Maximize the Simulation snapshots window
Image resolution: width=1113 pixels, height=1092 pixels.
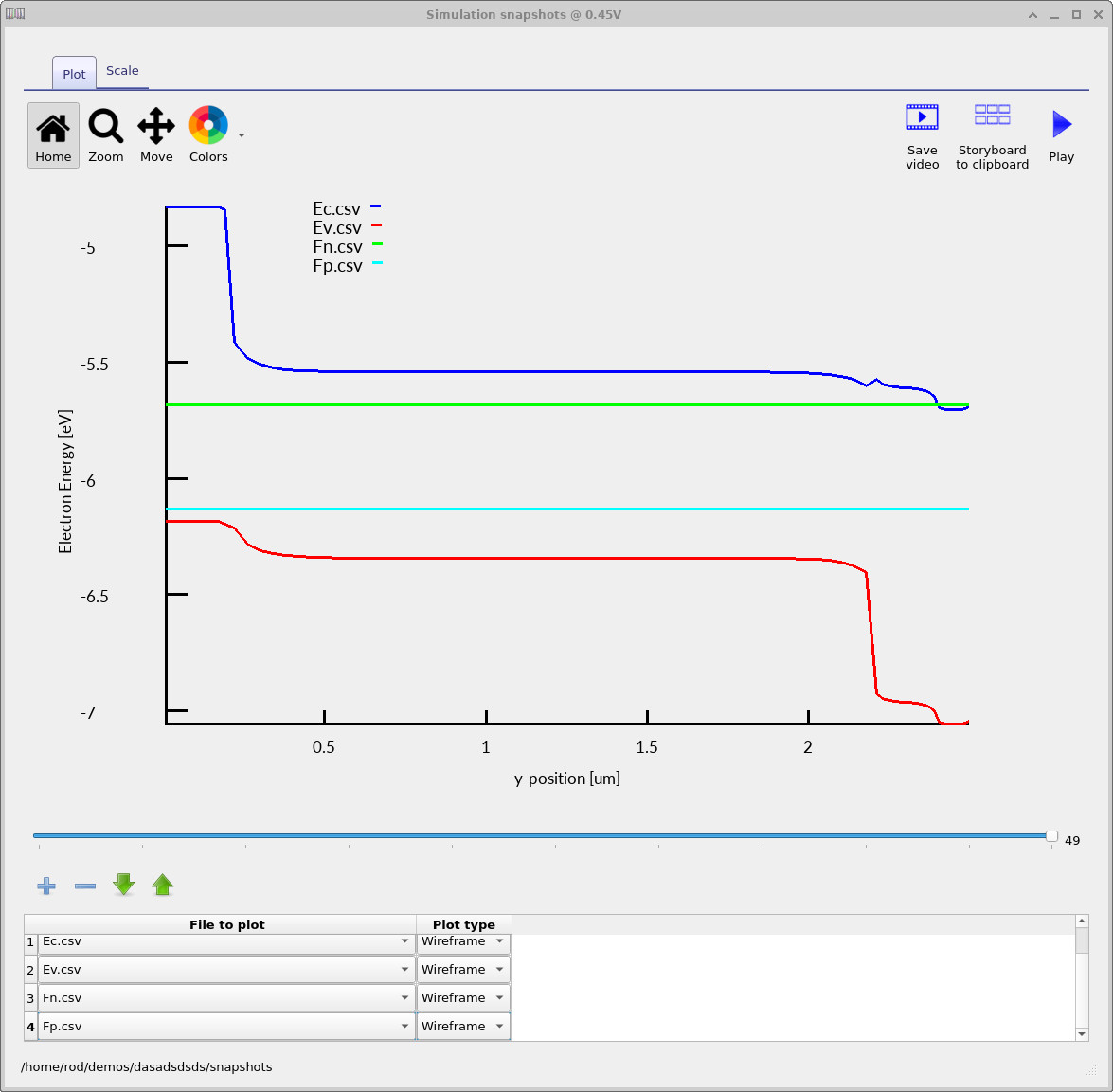1076,15
